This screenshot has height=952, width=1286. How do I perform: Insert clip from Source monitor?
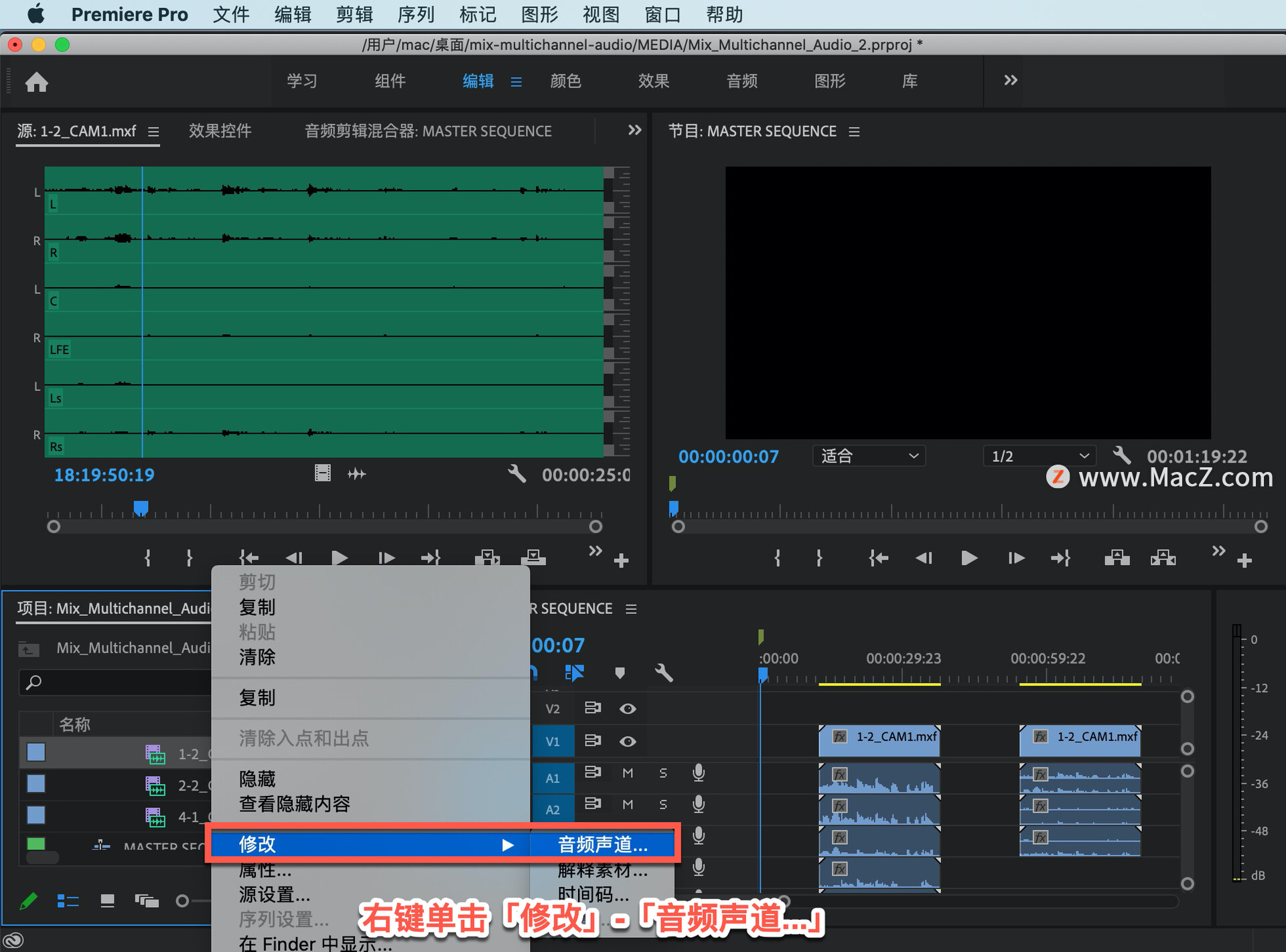tap(487, 558)
